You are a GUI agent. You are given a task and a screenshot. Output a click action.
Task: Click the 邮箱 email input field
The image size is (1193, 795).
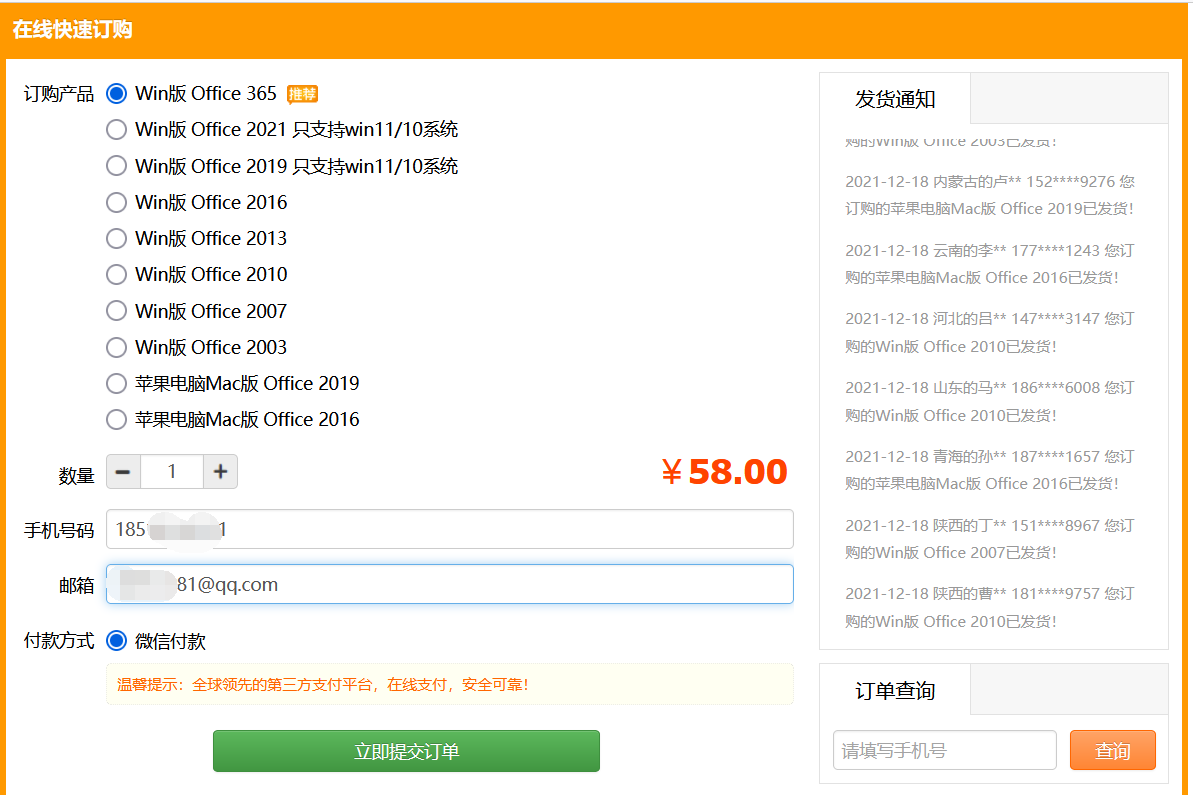click(450, 584)
